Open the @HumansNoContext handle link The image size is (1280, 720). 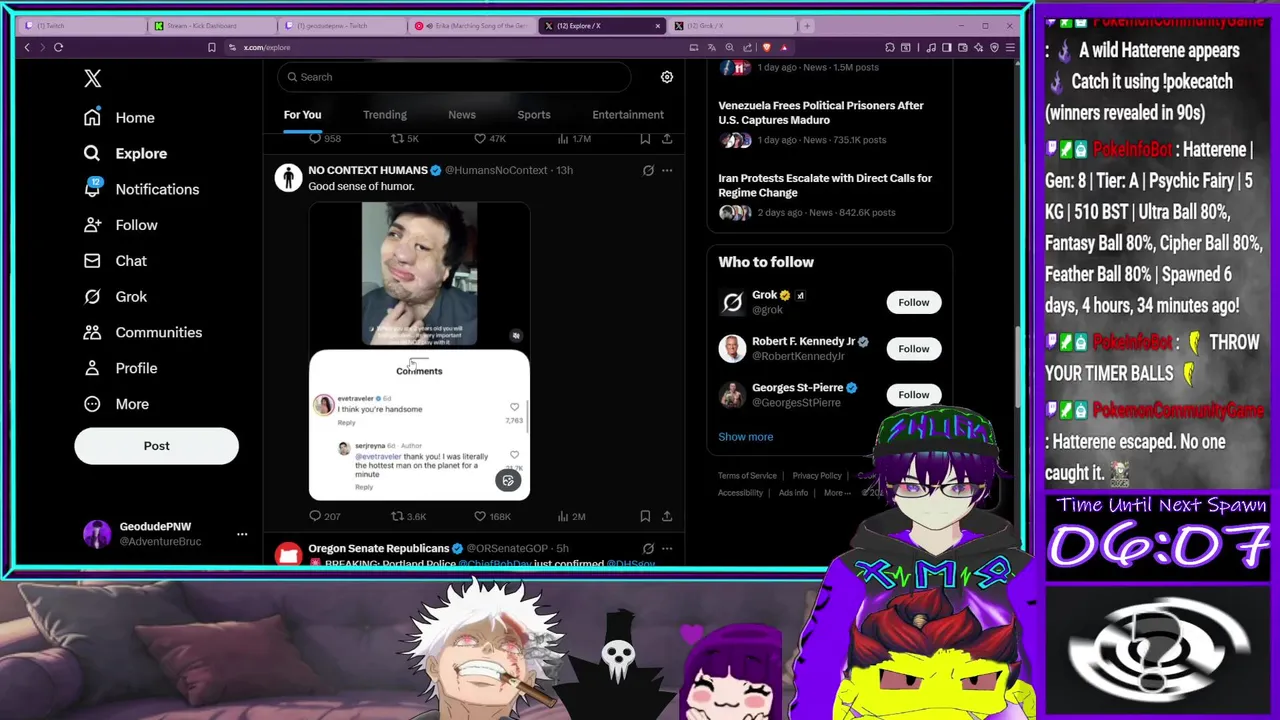point(496,170)
